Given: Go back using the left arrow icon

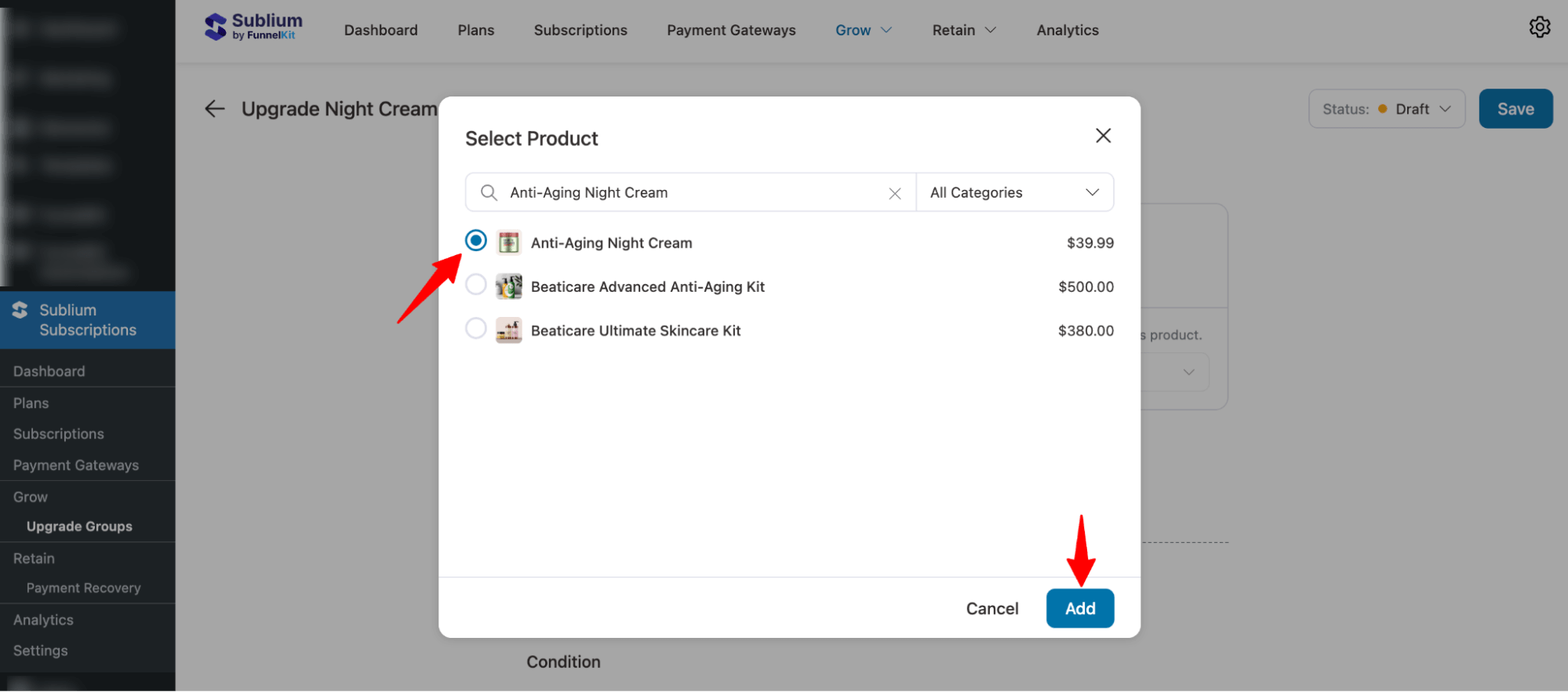Looking at the screenshot, I should [214, 109].
